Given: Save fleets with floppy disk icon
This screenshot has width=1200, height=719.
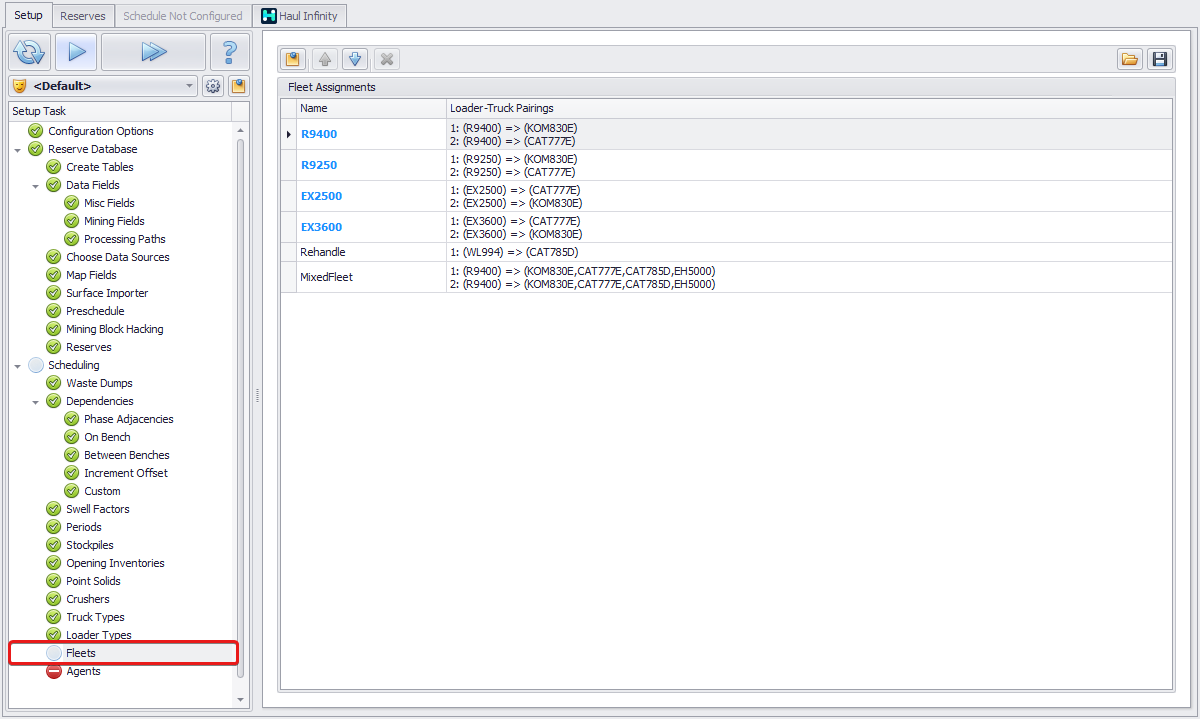Looking at the screenshot, I should tap(1160, 59).
